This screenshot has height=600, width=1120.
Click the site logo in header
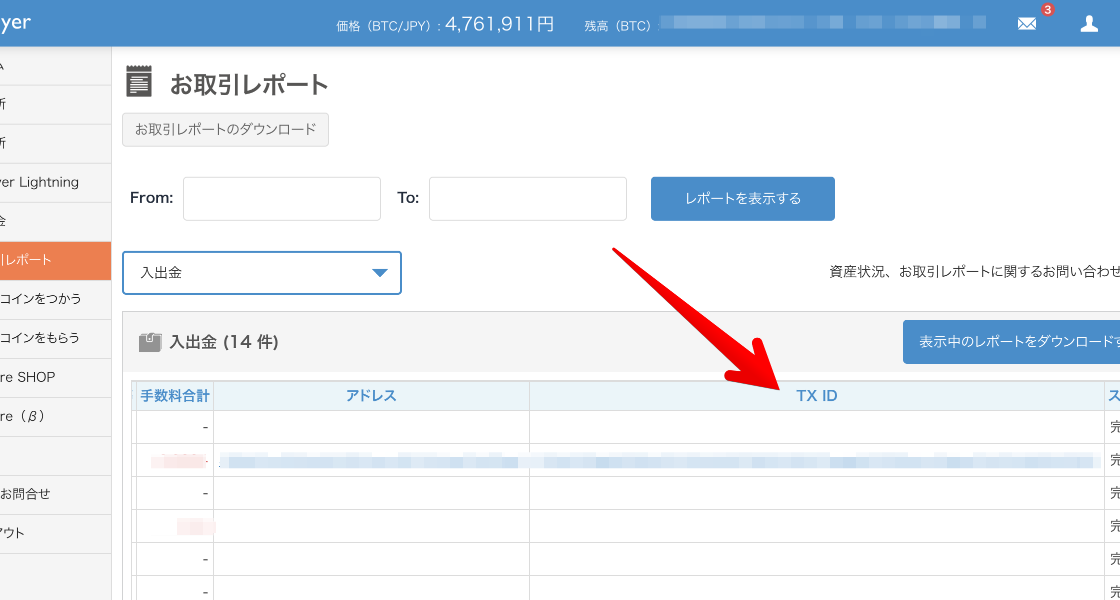point(15,23)
